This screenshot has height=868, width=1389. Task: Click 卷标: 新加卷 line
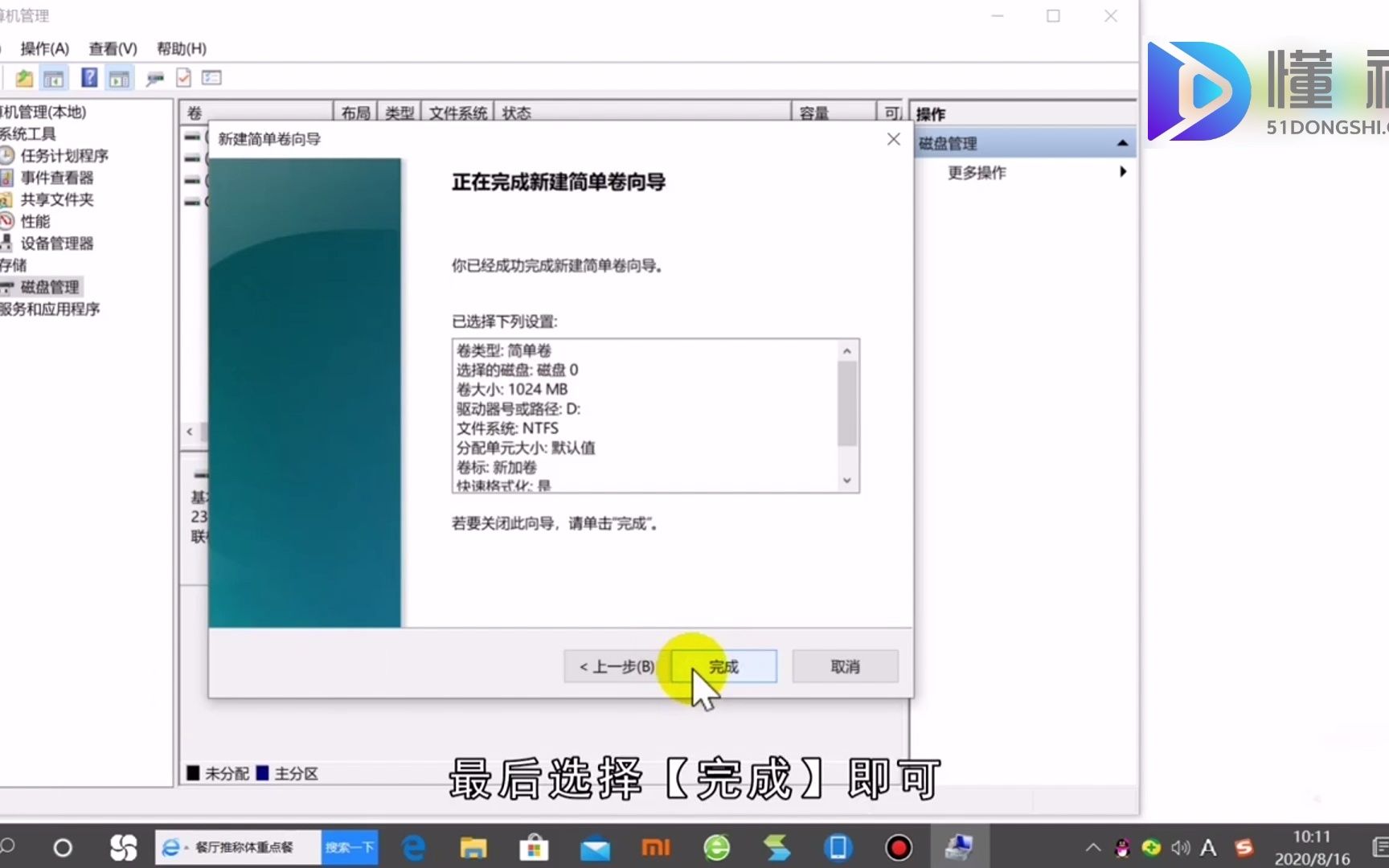pyautogui.click(x=496, y=467)
